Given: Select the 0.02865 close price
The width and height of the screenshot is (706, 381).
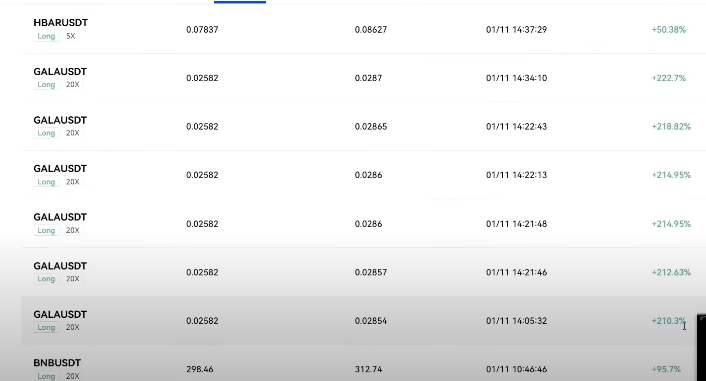Looking at the screenshot, I should [x=371, y=127].
